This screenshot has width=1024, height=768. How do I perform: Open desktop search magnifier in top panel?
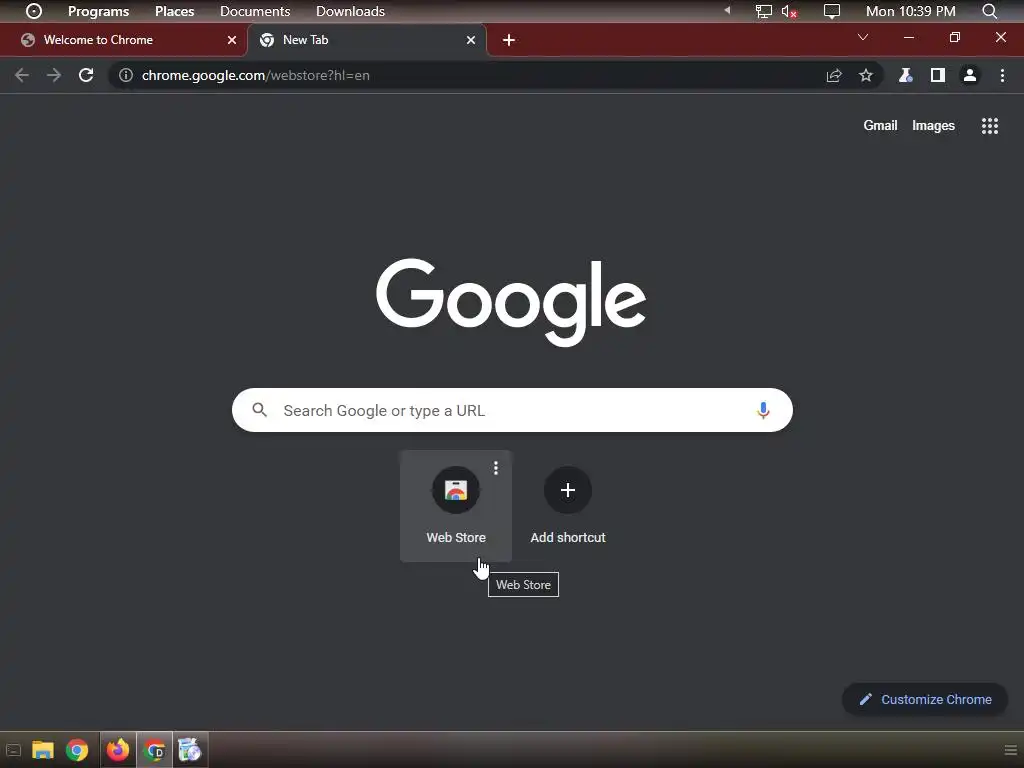(x=989, y=11)
